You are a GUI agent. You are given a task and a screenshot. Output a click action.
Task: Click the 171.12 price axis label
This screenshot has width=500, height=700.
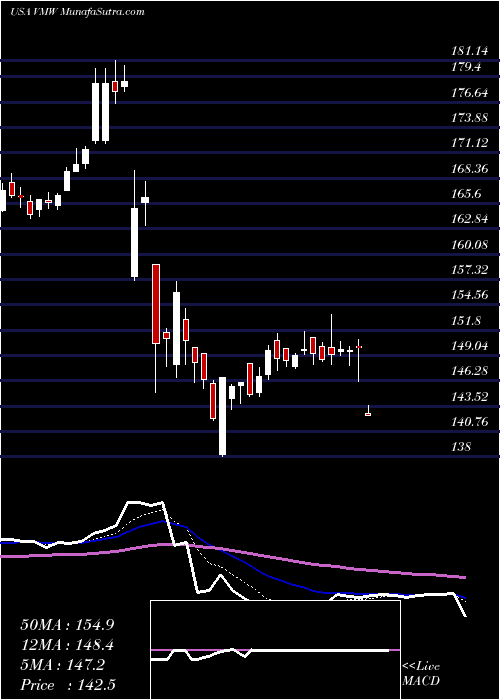click(x=469, y=143)
